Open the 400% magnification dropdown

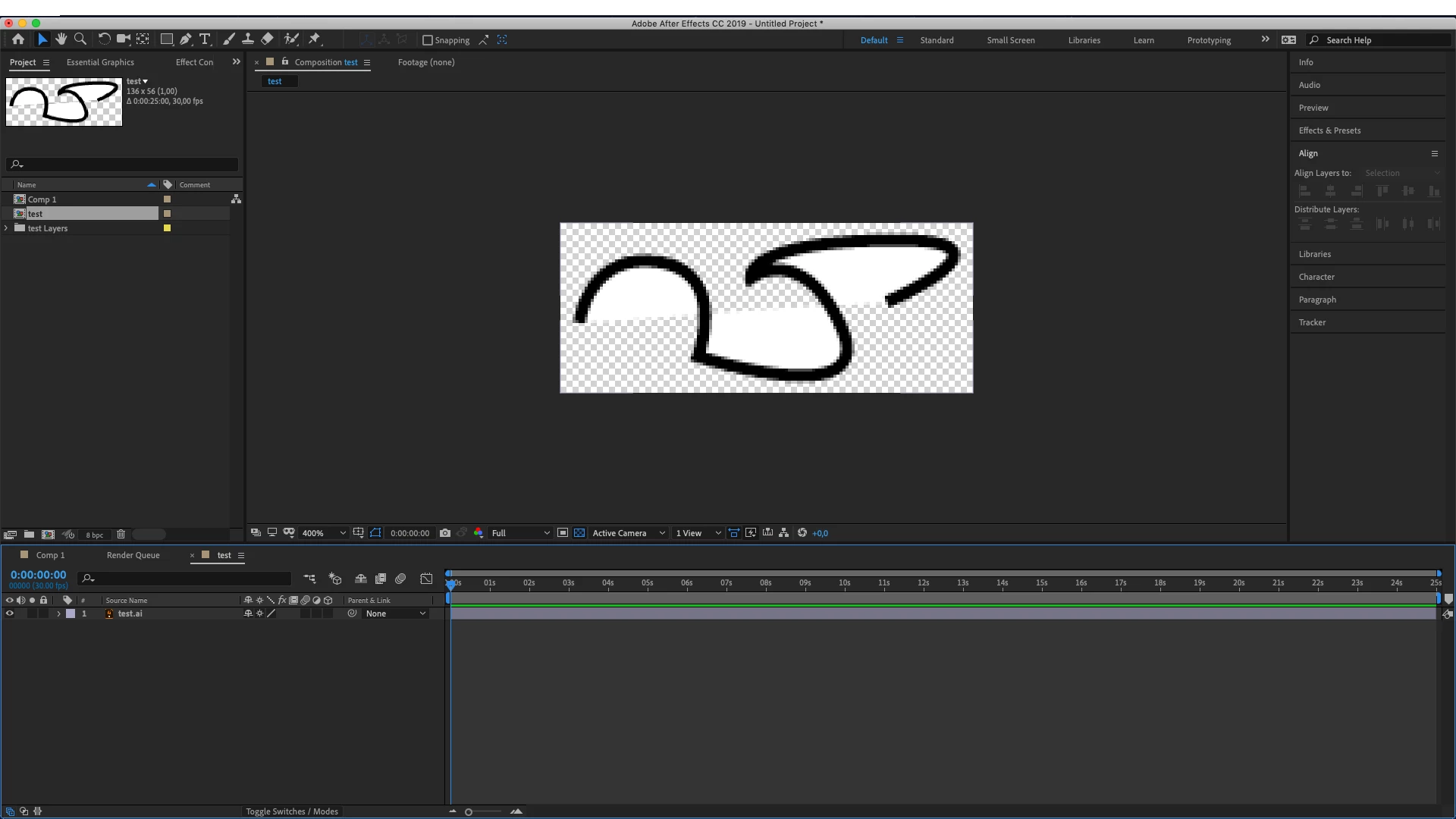[324, 533]
